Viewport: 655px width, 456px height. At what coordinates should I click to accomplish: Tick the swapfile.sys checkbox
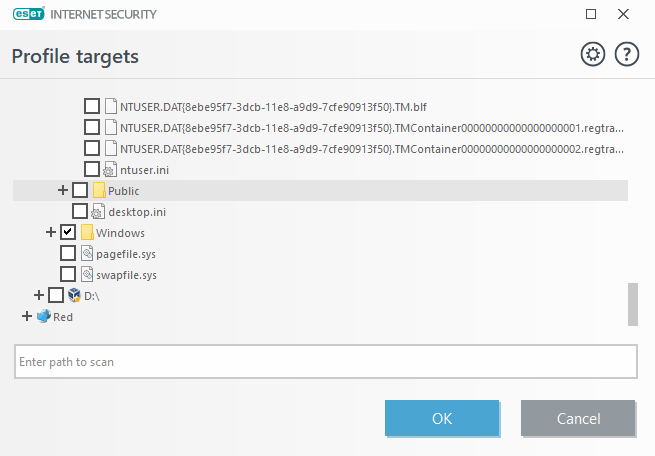pos(68,274)
